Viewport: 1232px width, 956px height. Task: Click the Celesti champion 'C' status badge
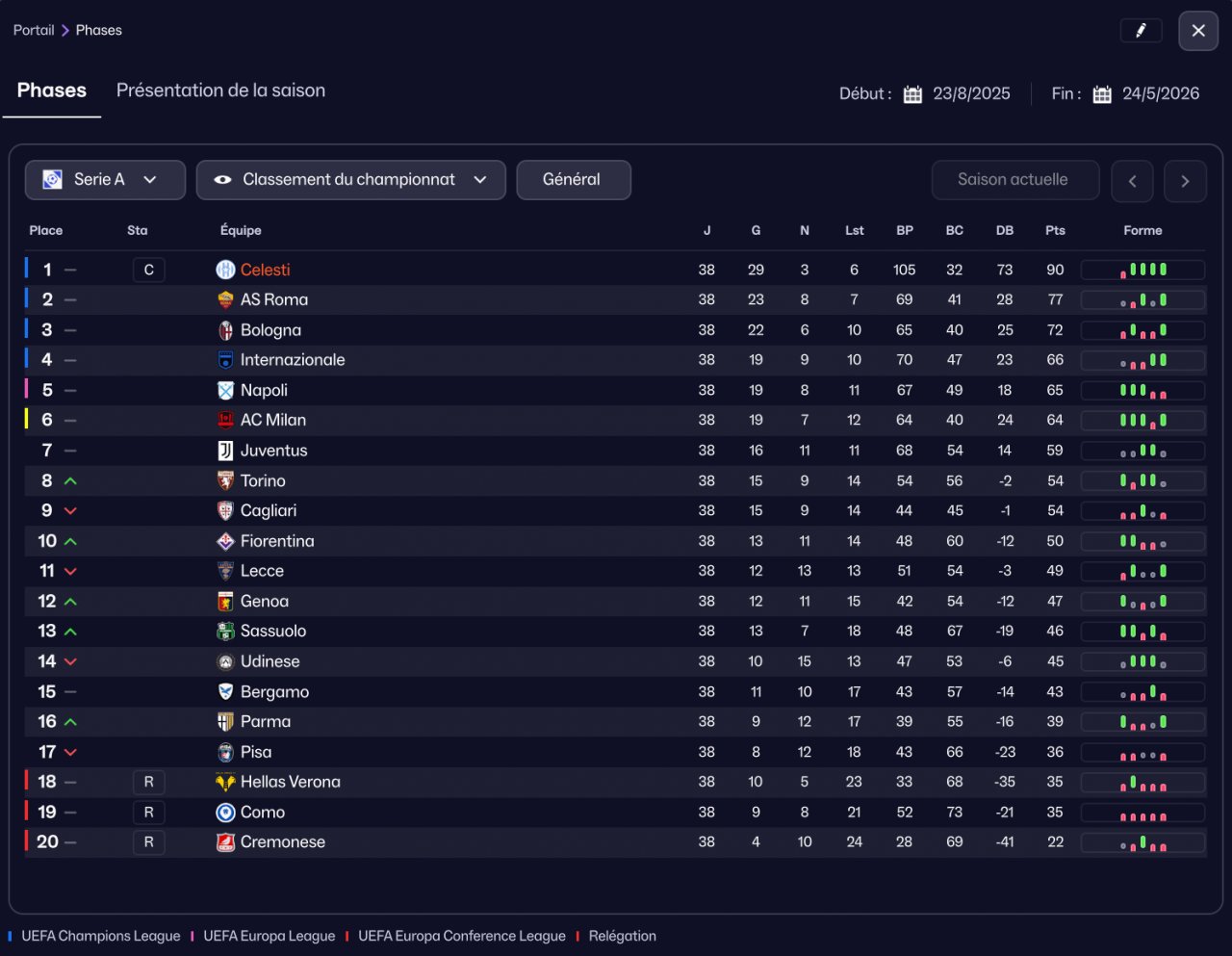[x=149, y=270]
